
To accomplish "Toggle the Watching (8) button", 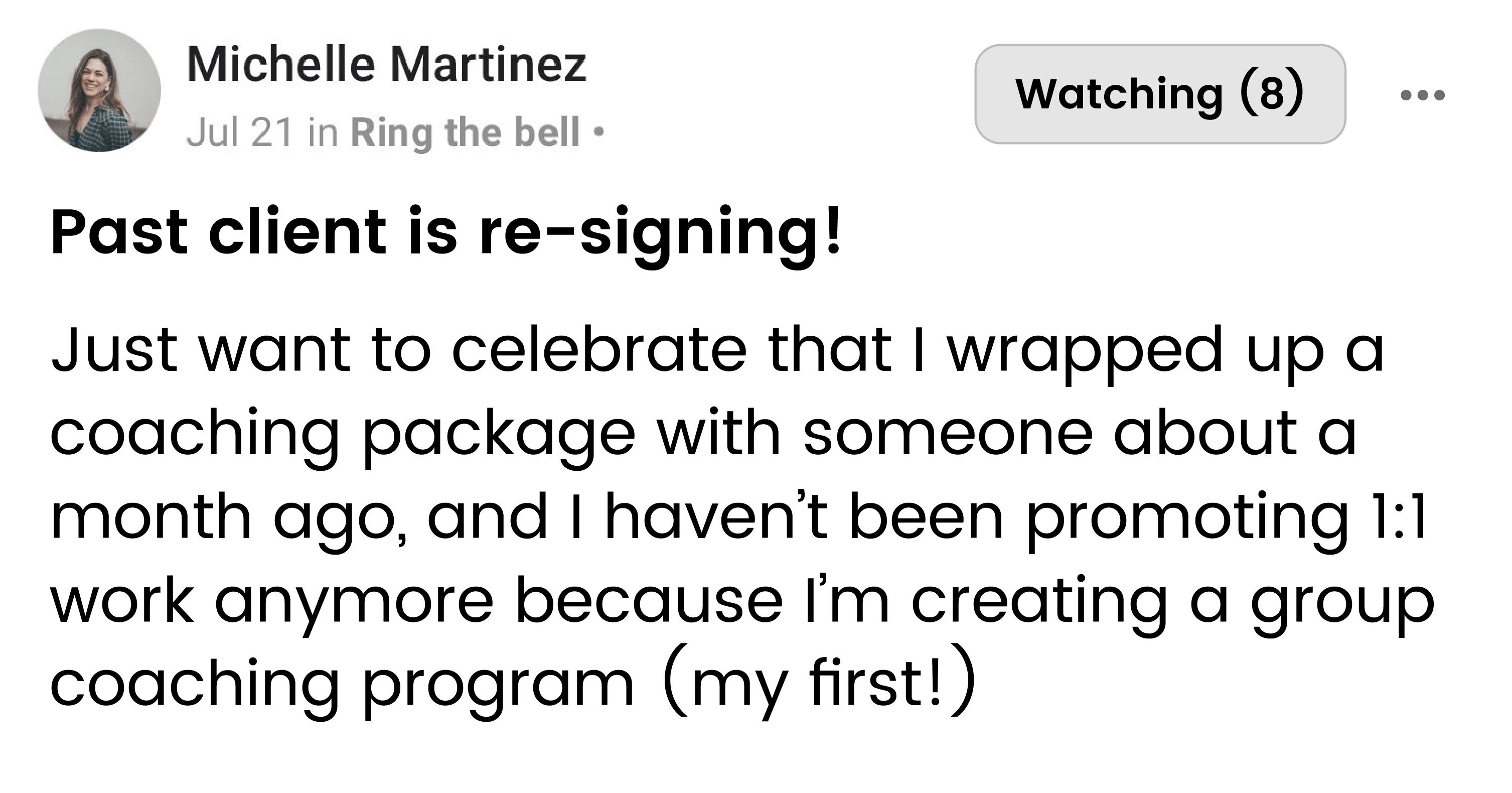I will click(x=1160, y=94).
